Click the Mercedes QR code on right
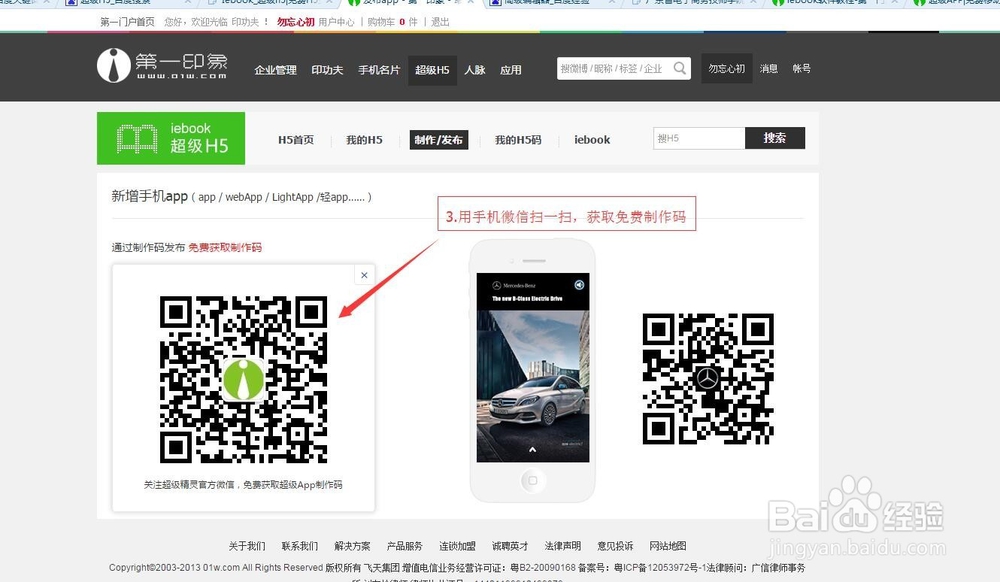The width and height of the screenshot is (1000, 582). pyautogui.click(x=708, y=379)
